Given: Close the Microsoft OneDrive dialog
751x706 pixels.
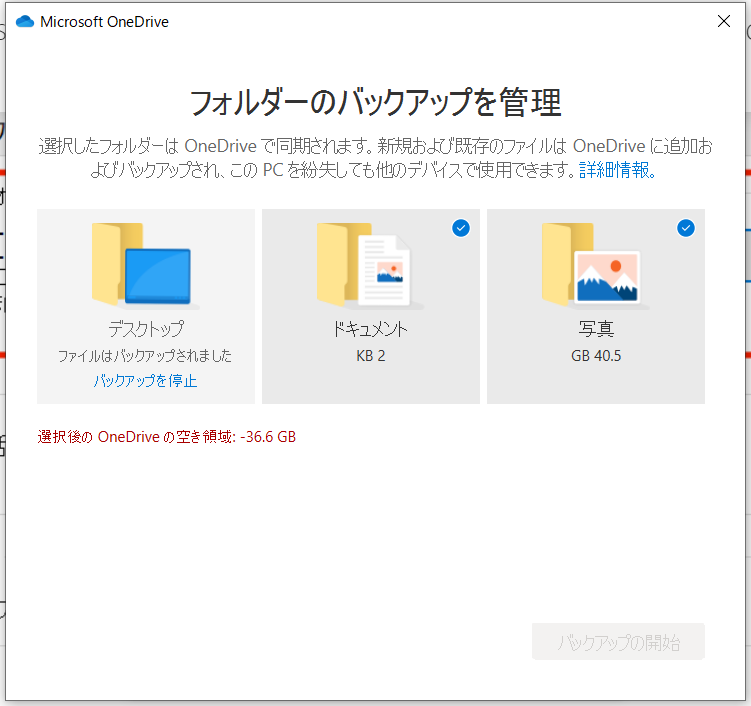Looking at the screenshot, I should 724,21.
